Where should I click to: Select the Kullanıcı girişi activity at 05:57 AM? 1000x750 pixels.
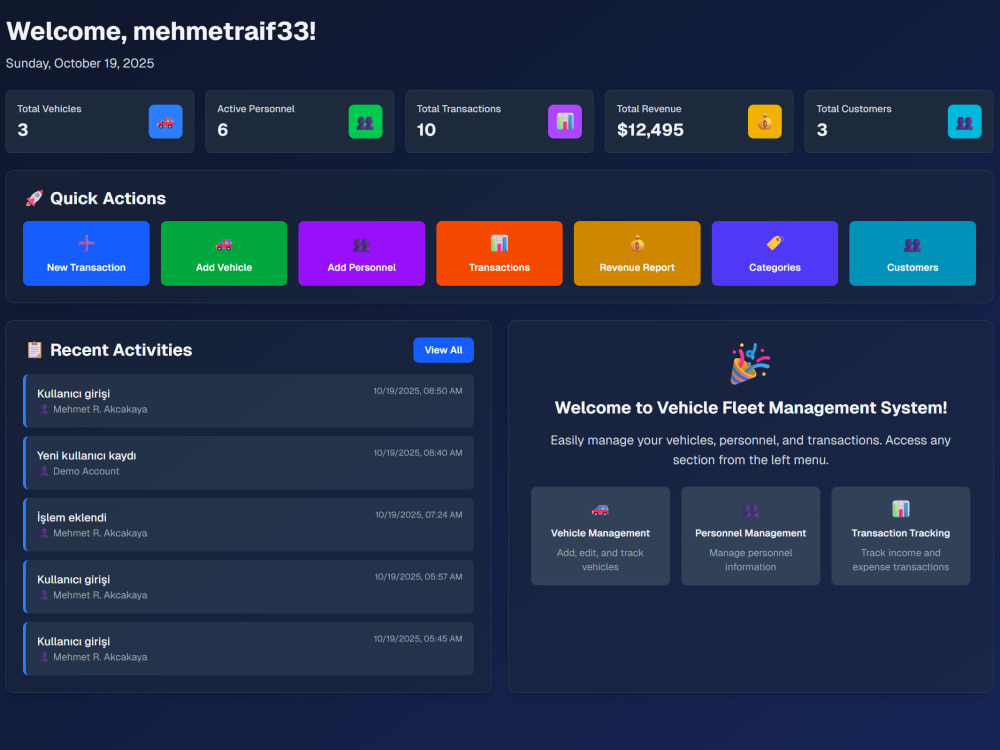(248, 586)
